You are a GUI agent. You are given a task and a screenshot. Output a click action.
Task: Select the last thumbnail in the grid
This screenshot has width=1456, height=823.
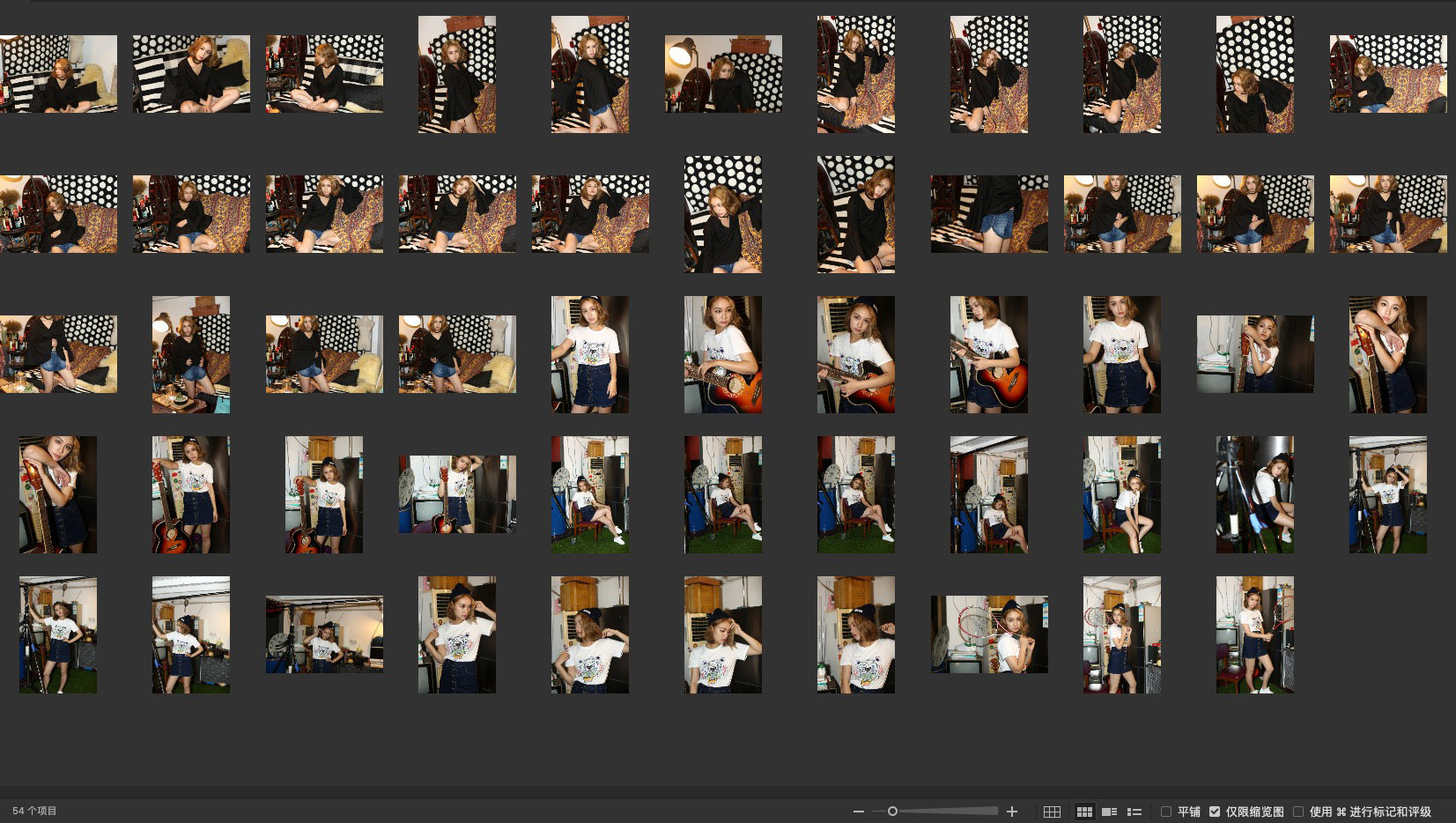point(1254,634)
